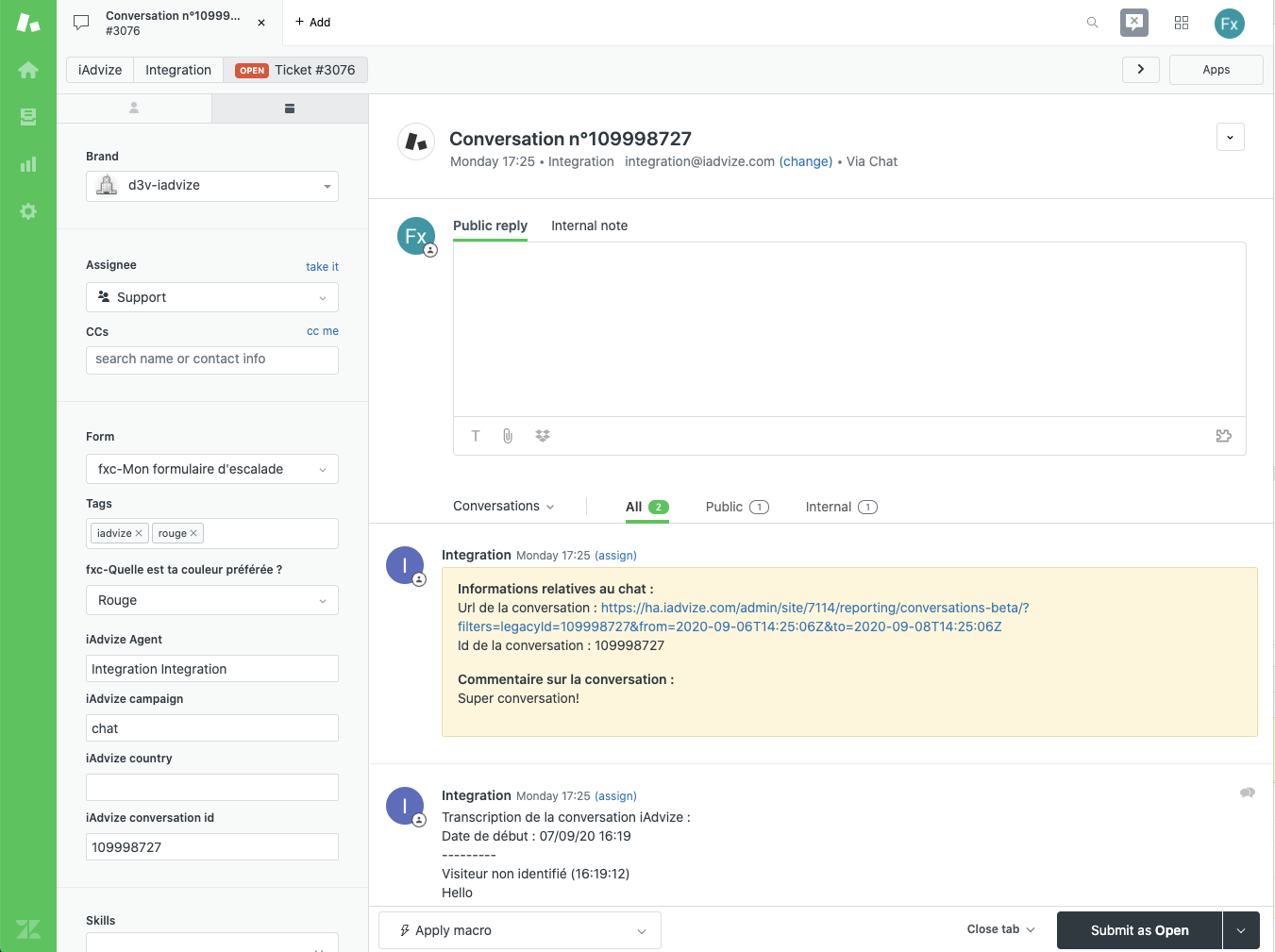Click the conversation iAdvize logo avatar

click(416, 142)
